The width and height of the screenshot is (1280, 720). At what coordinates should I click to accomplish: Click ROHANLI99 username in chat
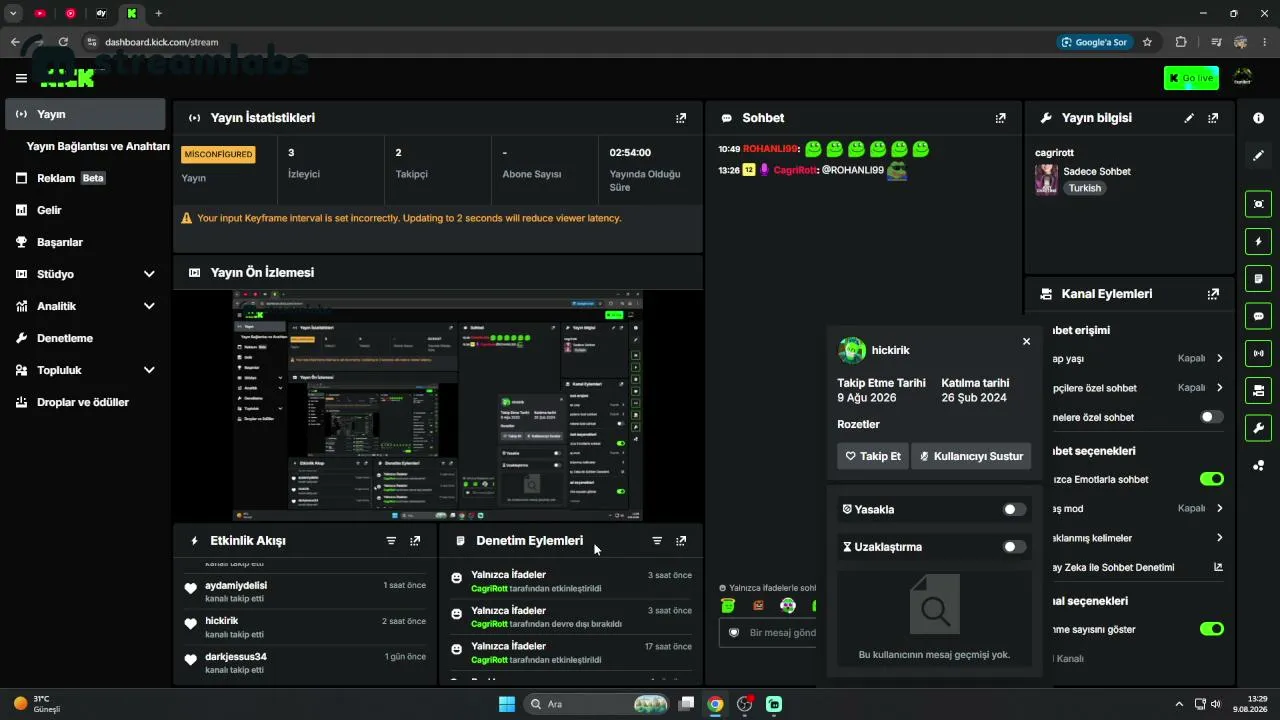click(770, 149)
